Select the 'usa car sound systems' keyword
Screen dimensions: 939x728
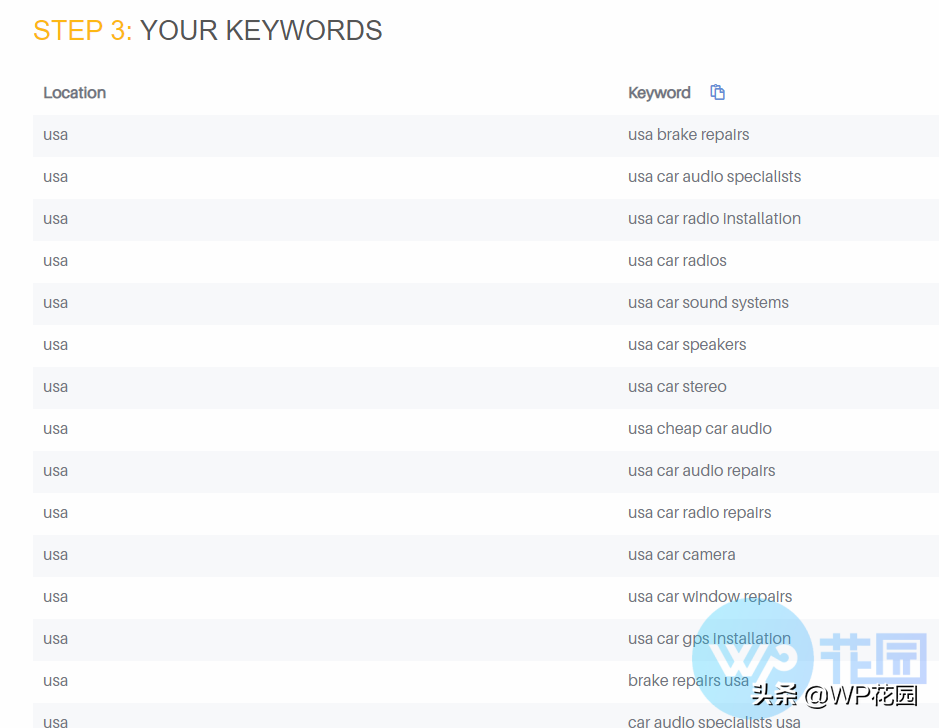(708, 303)
